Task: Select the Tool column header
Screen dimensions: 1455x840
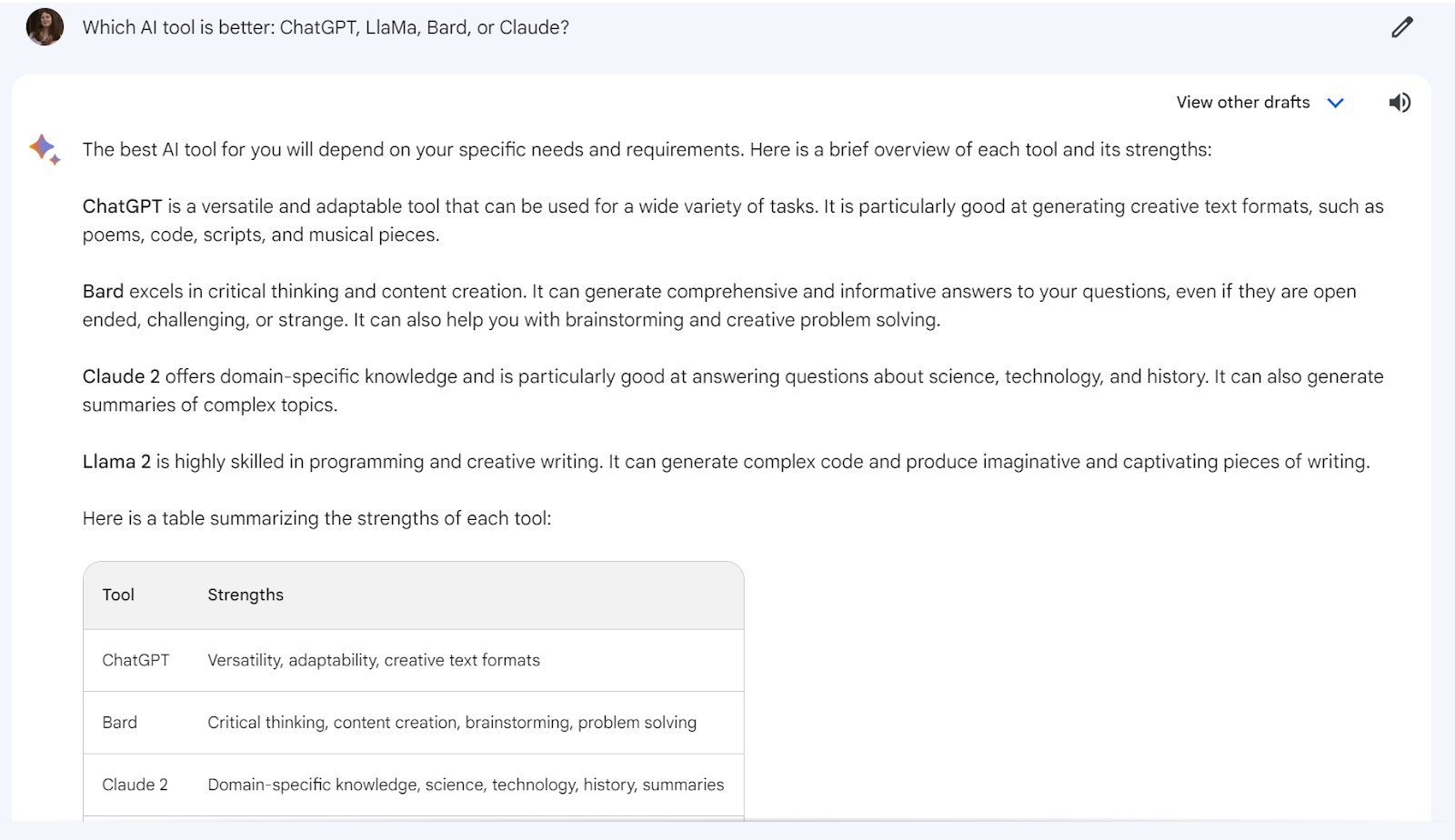Action: pyautogui.click(x=118, y=595)
